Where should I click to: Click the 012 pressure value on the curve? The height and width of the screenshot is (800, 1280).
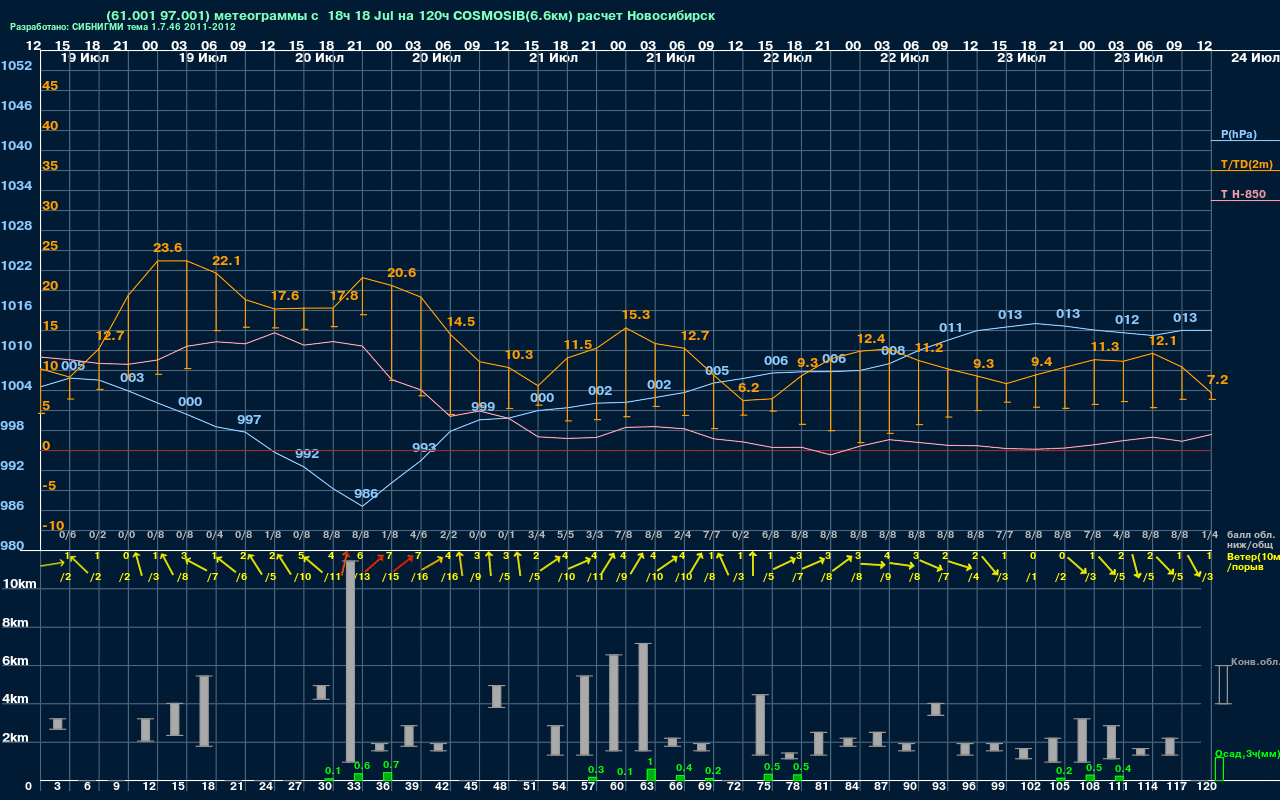coord(1127,319)
